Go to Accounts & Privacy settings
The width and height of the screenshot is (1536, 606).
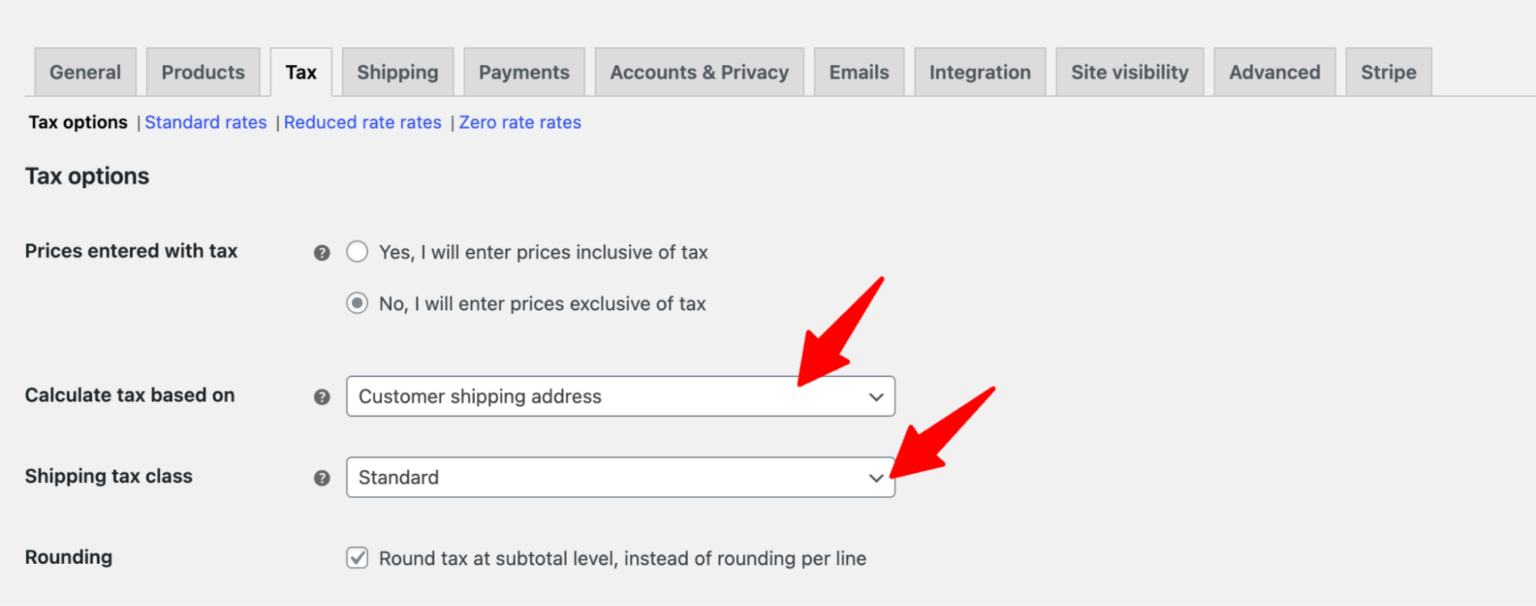pyautogui.click(x=699, y=71)
